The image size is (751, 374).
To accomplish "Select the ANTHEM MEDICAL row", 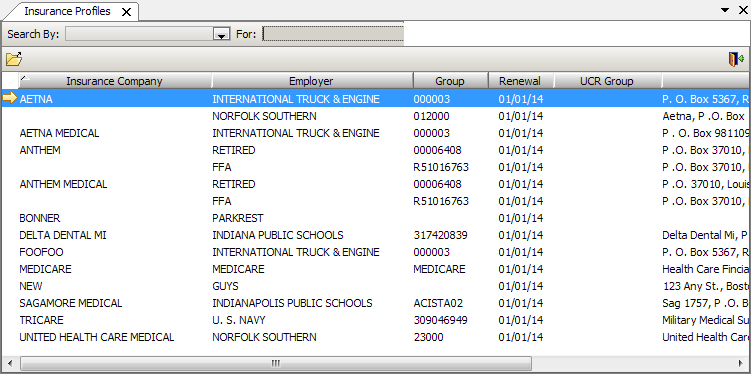I will tap(376, 184).
